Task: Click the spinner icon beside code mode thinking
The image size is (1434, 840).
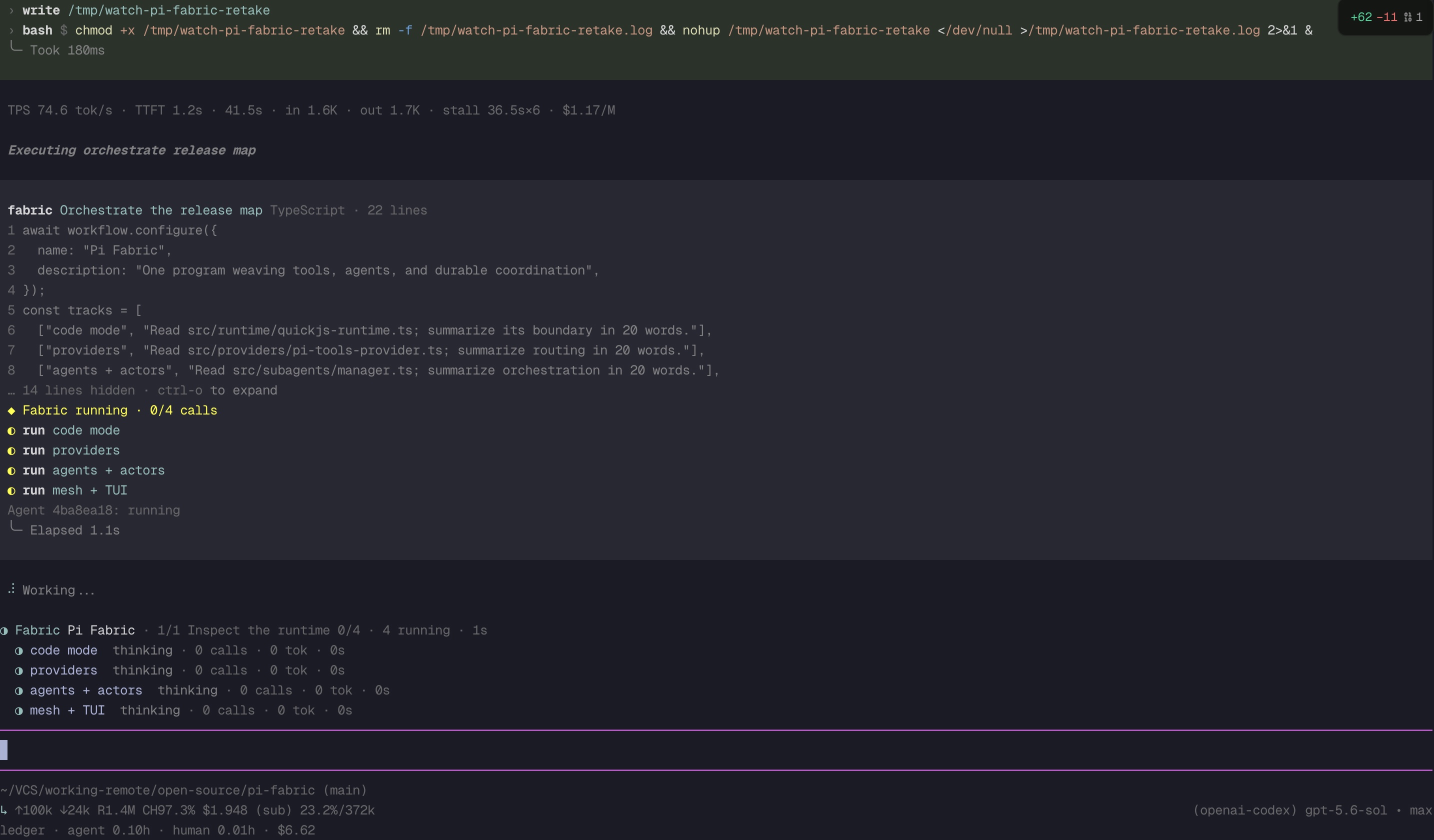Action: [x=19, y=650]
